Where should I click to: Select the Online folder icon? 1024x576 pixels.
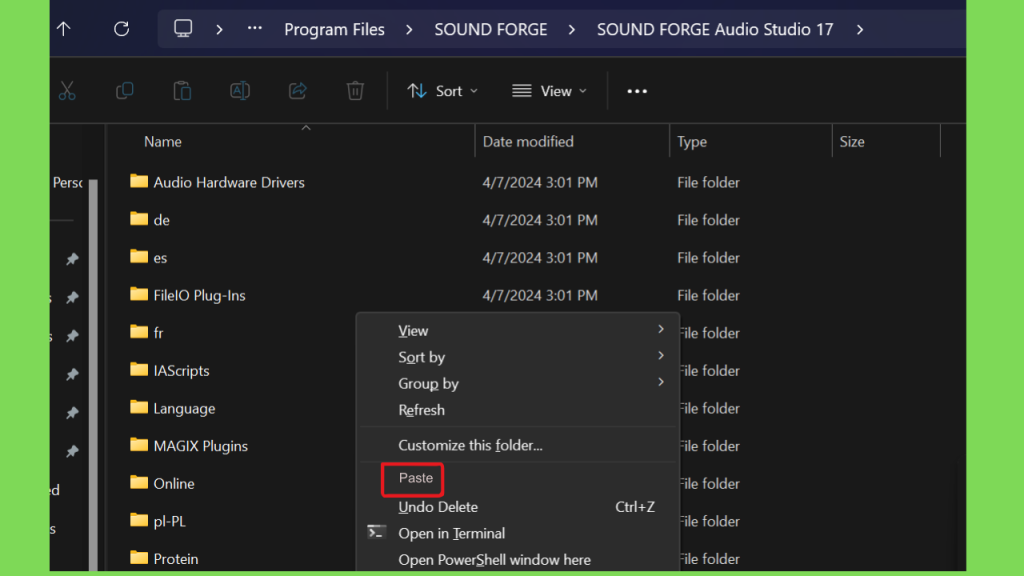(138, 483)
